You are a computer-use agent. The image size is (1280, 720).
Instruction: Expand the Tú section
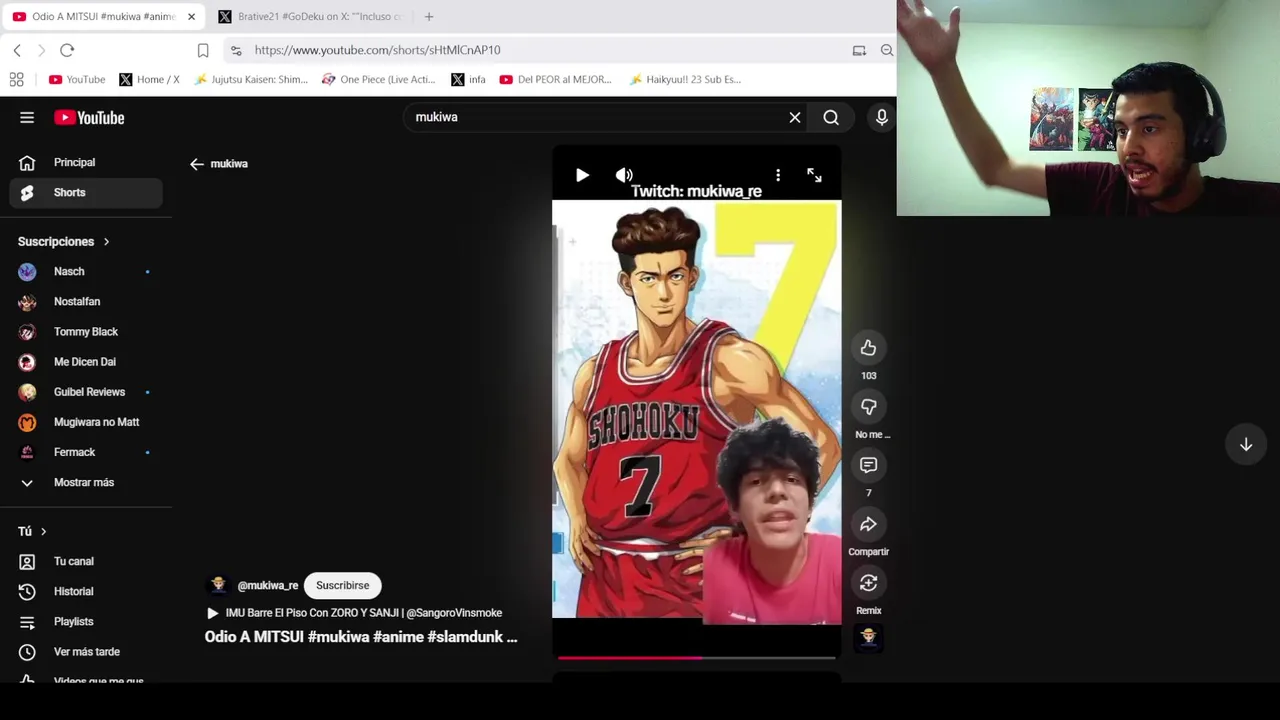click(x=32, y=531)
